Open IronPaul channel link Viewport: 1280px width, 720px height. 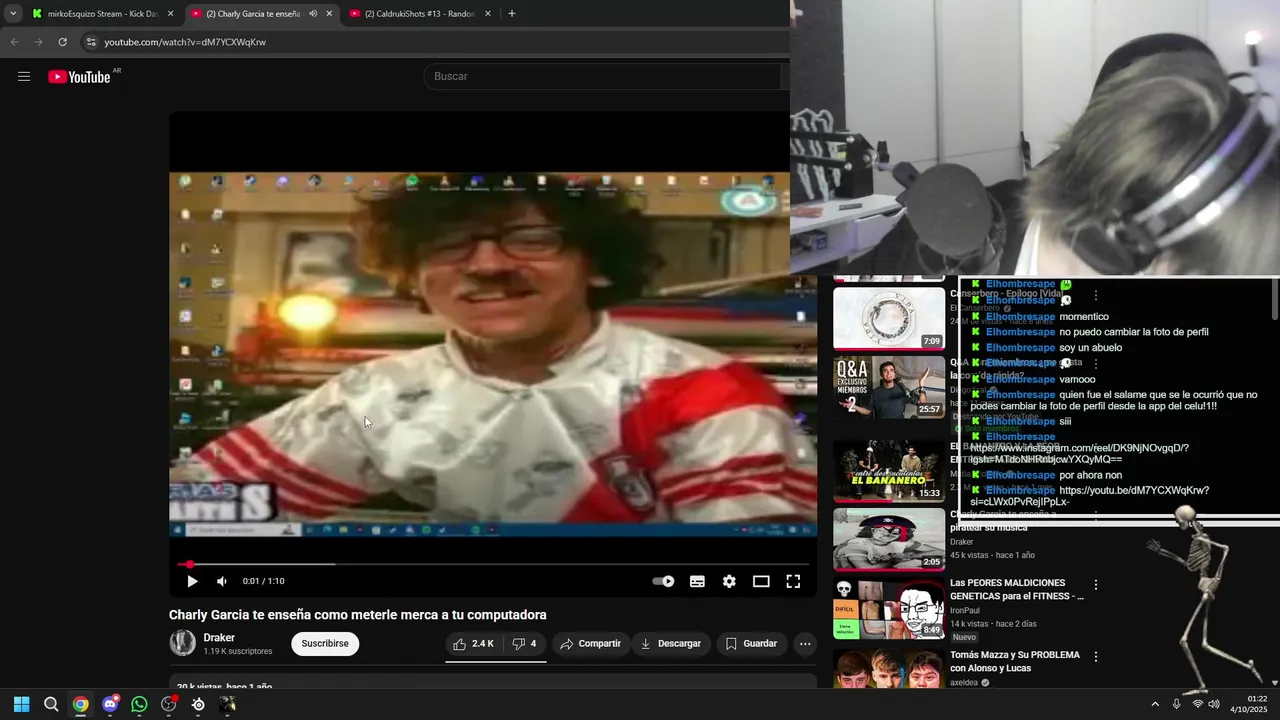click(x=965, y=610)
